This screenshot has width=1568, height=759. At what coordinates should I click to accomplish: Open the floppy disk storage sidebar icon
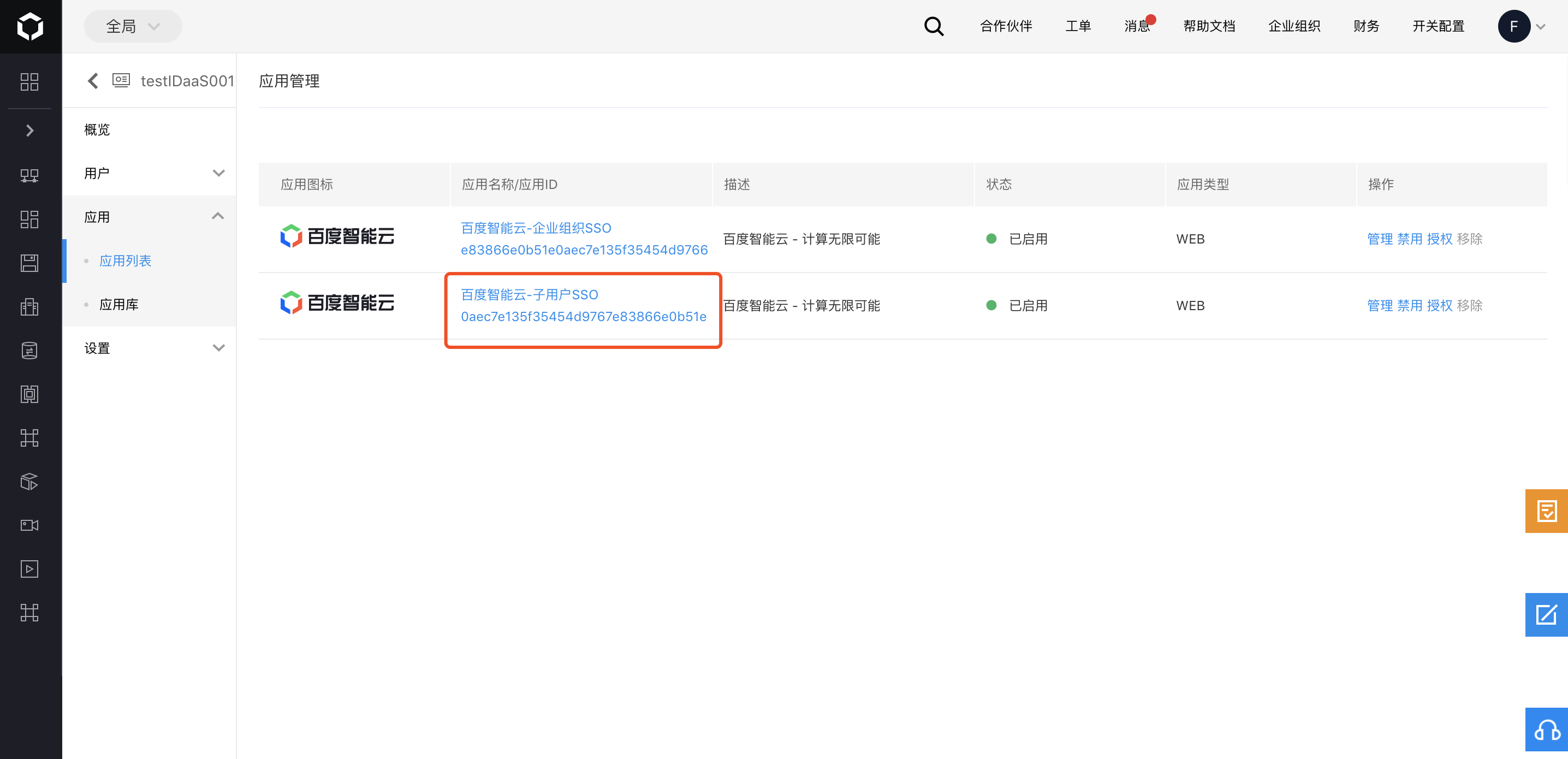pos(29,263)
